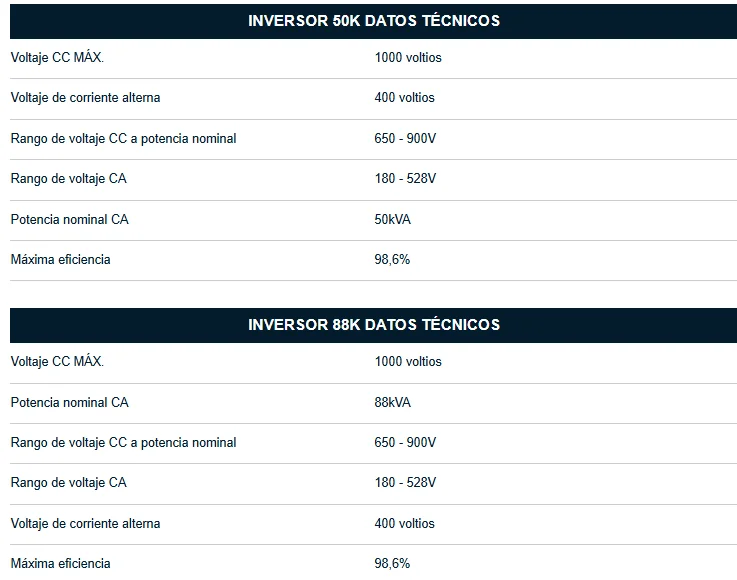Select 88K Rango de voltaje CA label
Screen dimensions: 737x580
click(x=69, y=482)
